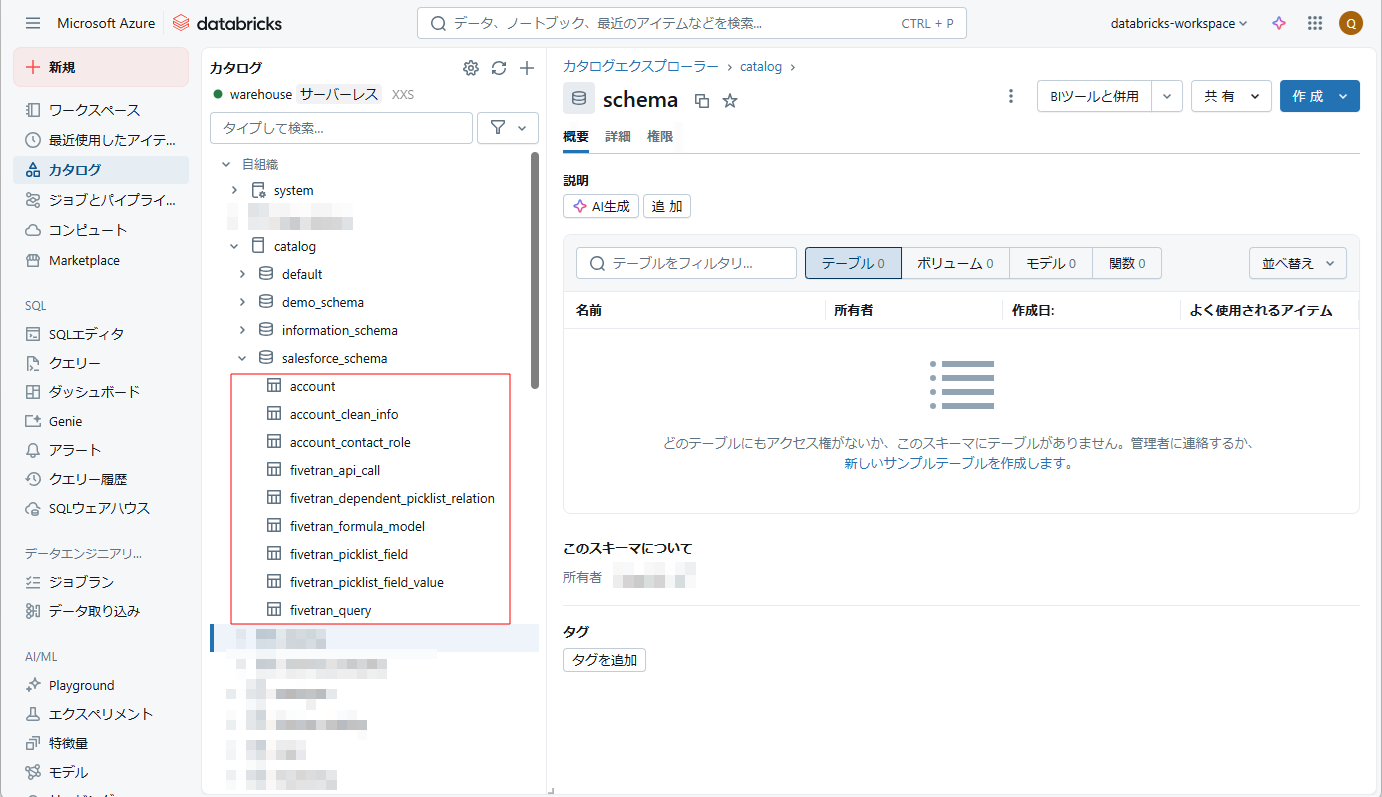This screenshot has width=1382, height=797.
Task: Open SQLエディタ in the sidebar
Action: [x=101, y=334]
